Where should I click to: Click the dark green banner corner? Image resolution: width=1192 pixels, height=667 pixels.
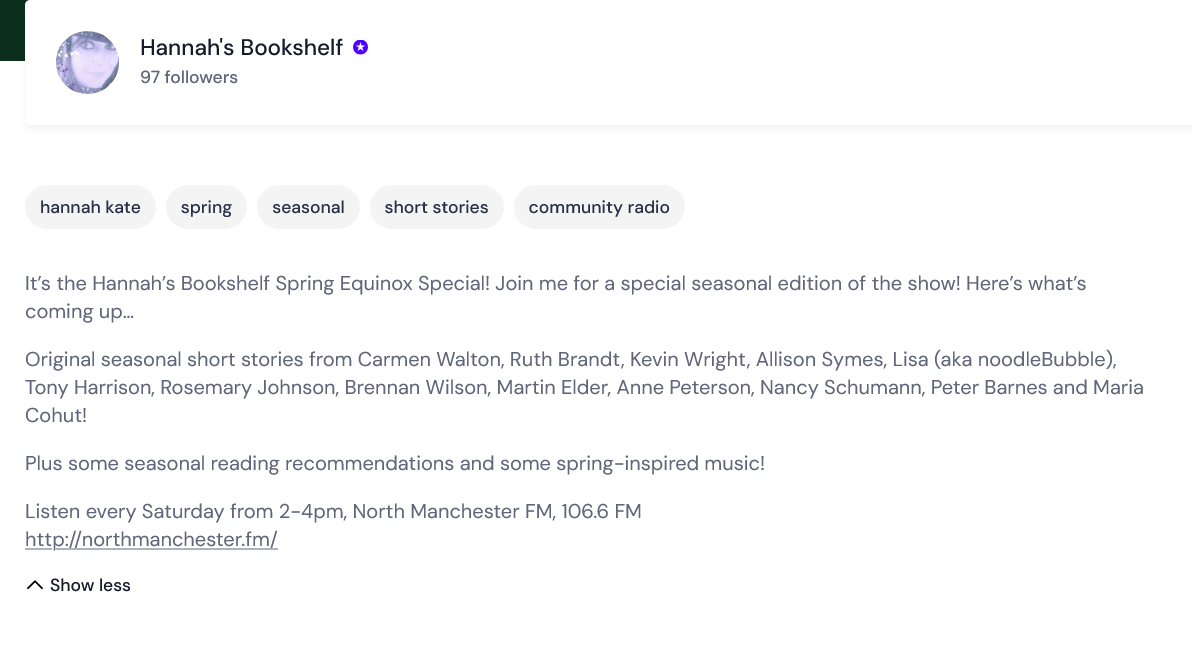coord(11,30)
